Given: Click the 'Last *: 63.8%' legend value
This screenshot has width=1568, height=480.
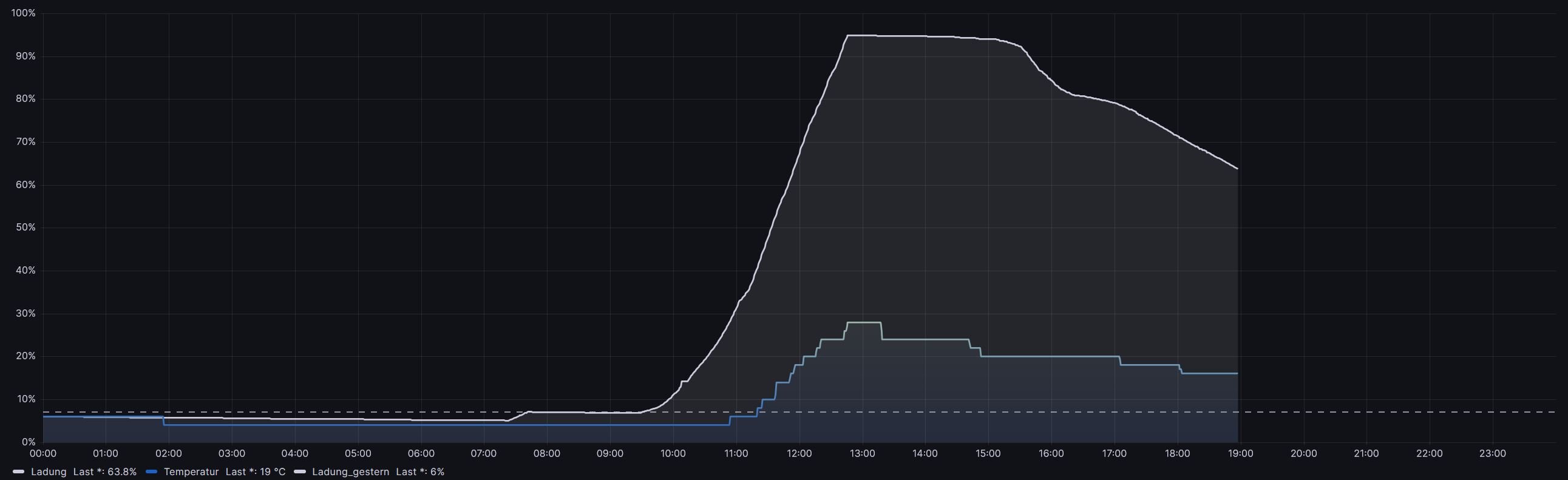Looking at the screenshot, I should point(104,472).
